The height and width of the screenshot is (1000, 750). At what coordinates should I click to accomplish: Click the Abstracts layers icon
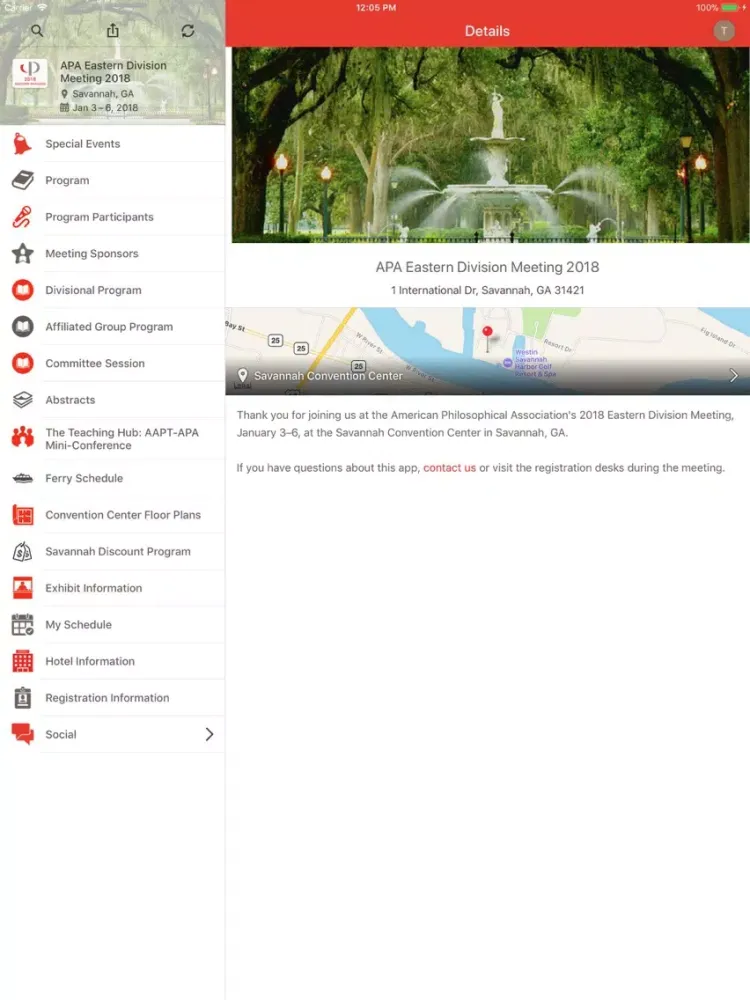[x=22, y=400]
